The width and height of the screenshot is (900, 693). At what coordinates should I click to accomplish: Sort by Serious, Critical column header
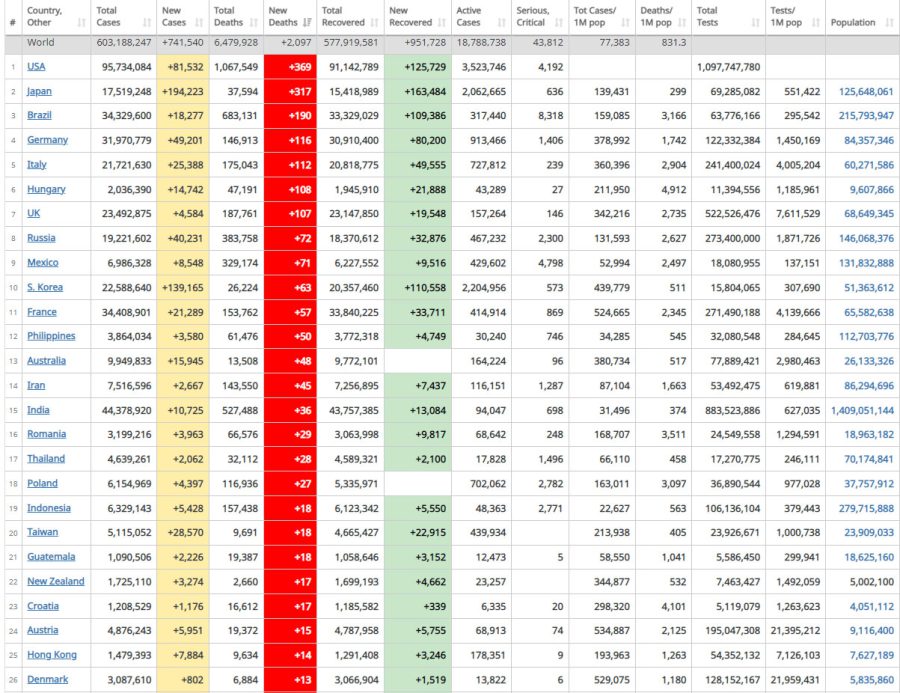point(540,17)
